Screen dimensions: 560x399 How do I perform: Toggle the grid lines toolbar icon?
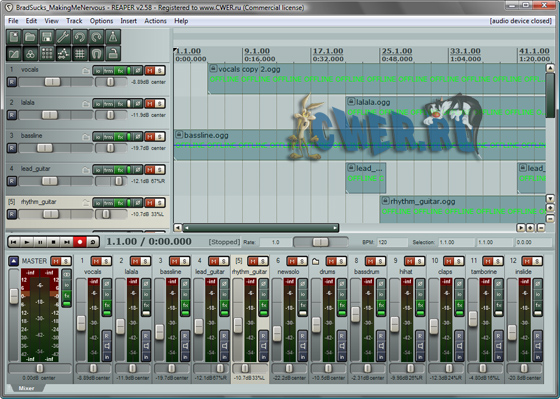[80, 54]
